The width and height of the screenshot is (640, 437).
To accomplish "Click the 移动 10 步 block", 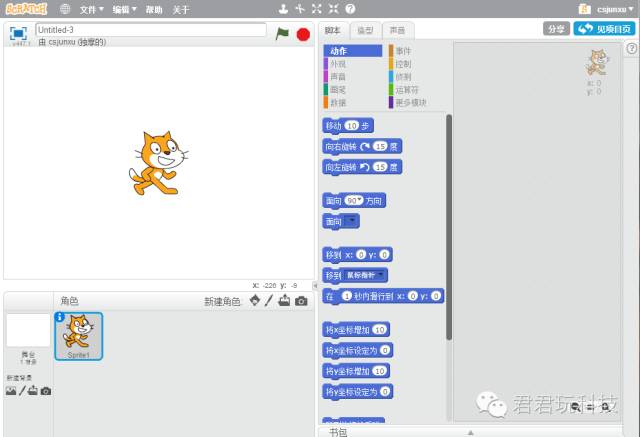I will pyautogui.click(x=348, y=126).
